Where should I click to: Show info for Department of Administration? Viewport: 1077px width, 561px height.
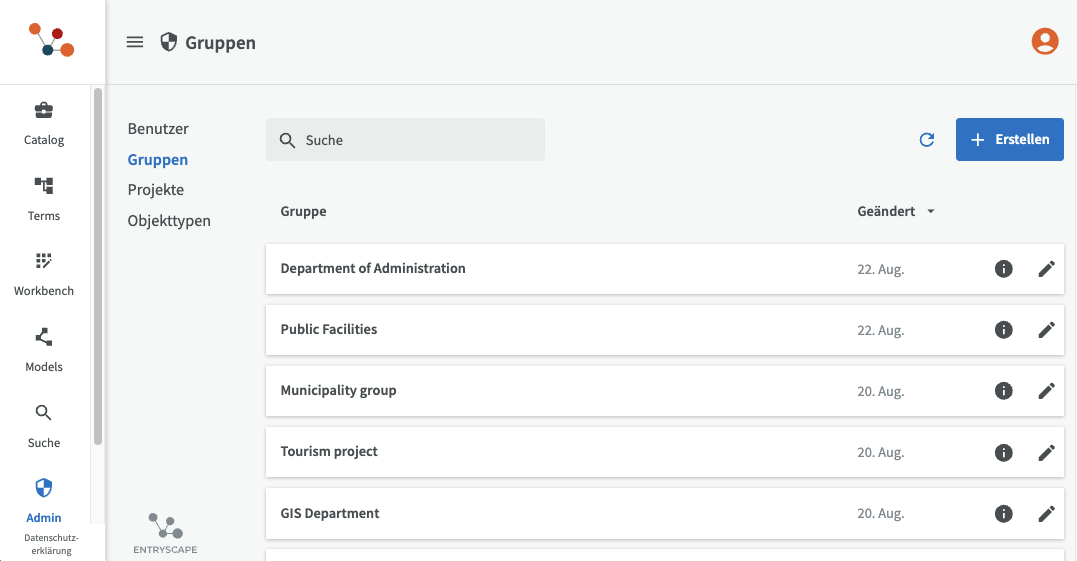point(1004,269)
